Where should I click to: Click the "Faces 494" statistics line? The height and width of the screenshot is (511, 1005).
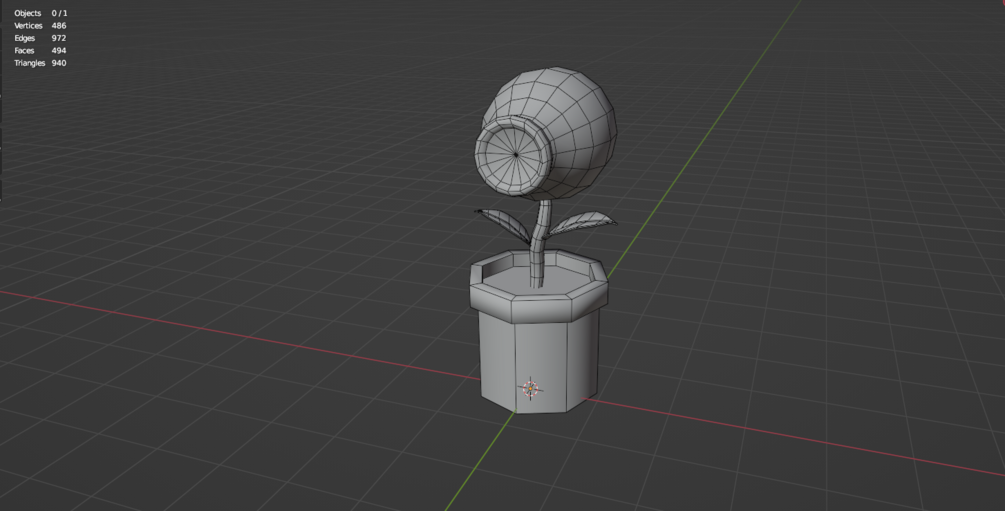pyautogui.click(x=40, y=50)
